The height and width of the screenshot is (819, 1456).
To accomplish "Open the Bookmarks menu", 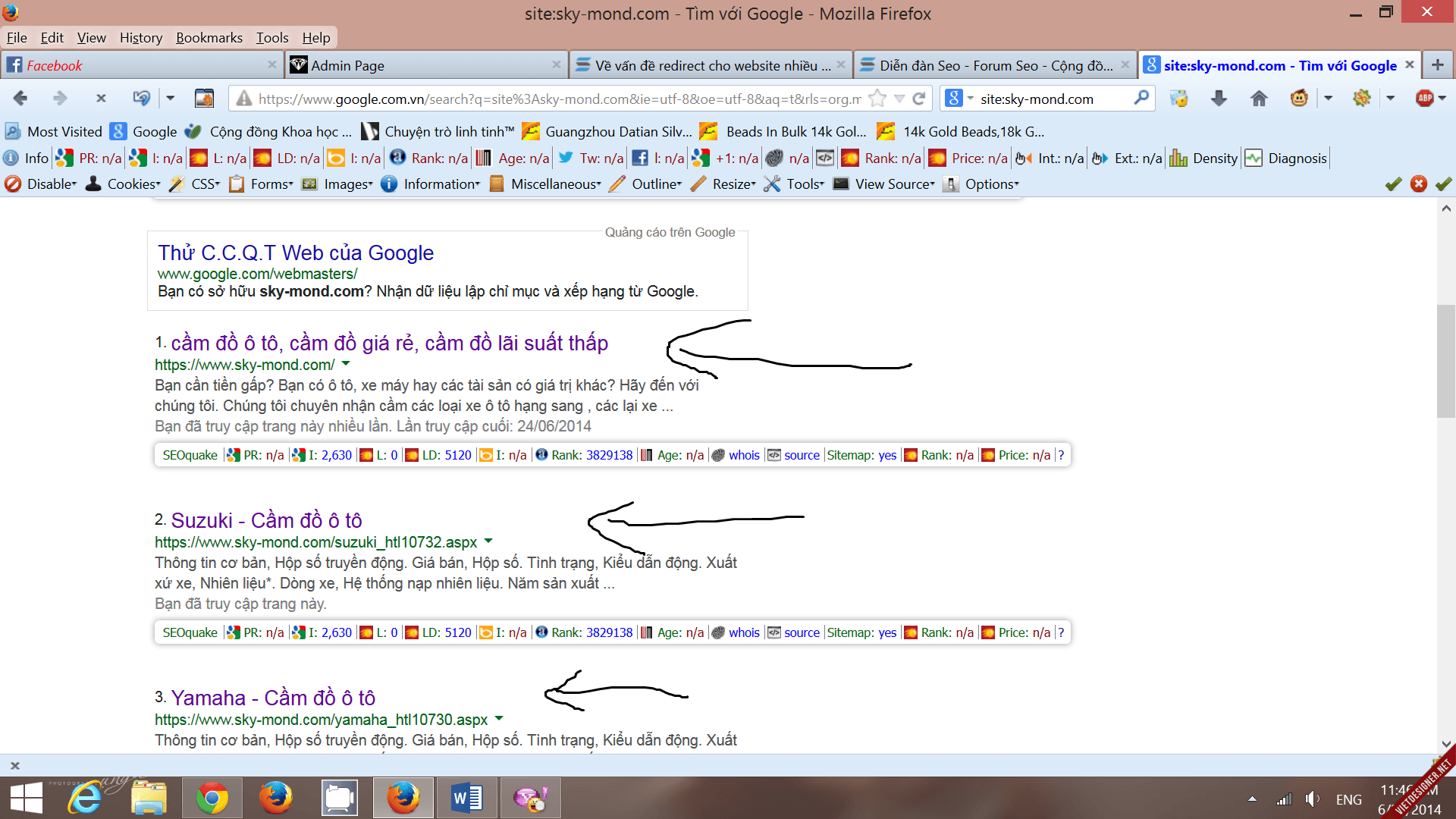I will [x=209, y=37].
